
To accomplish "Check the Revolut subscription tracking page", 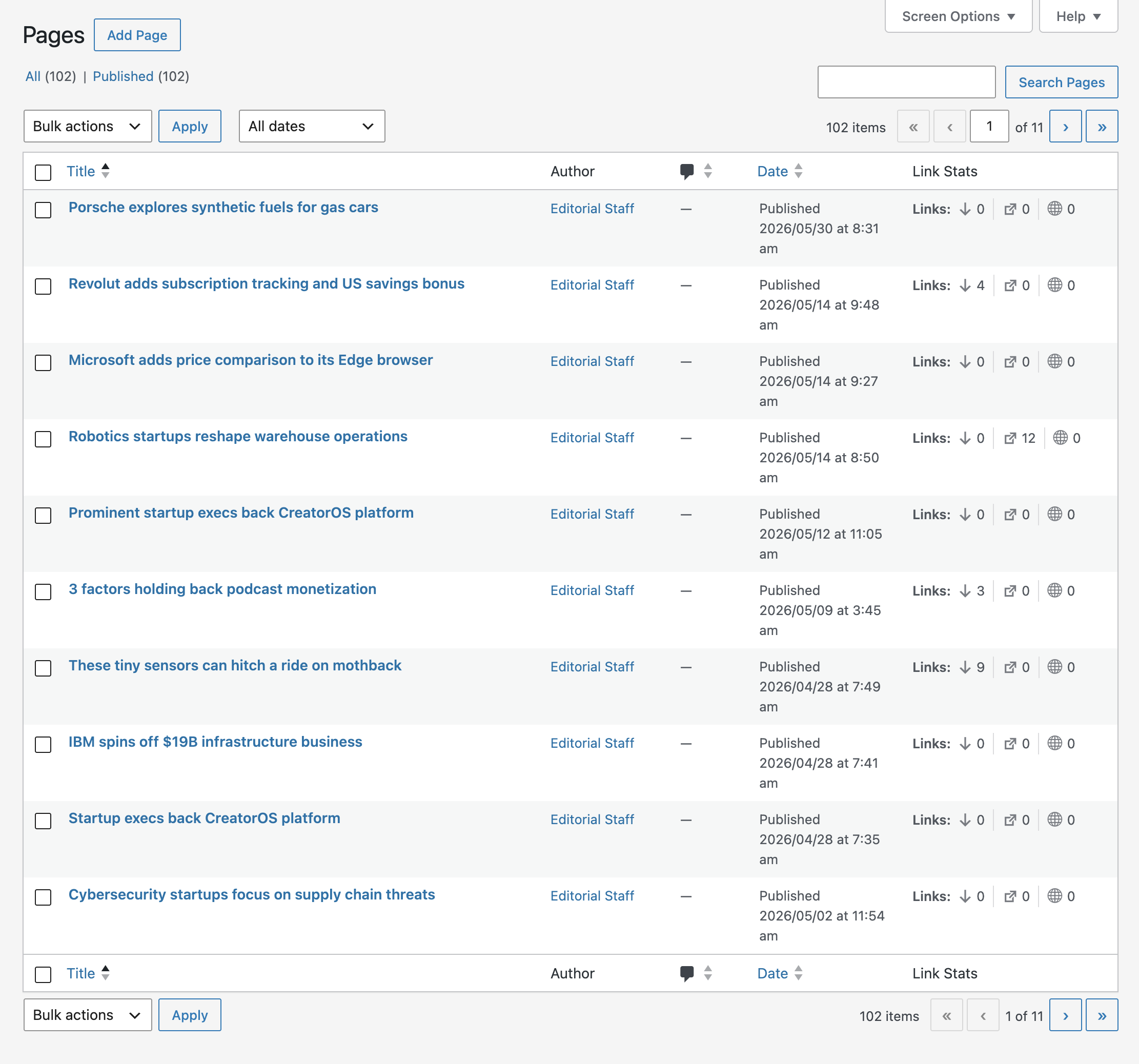I will [43, 286].
